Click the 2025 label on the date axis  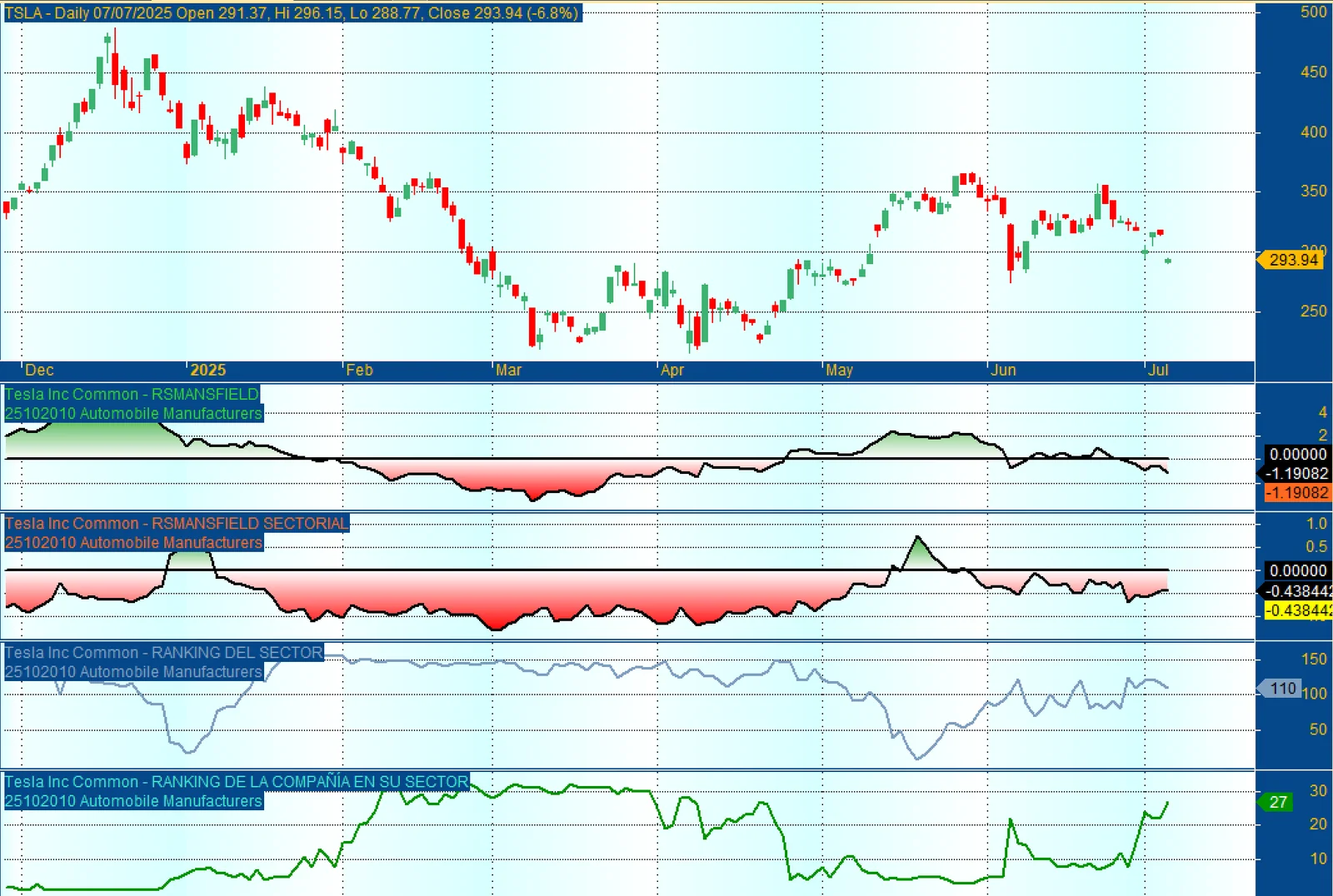tap(207, 371)
